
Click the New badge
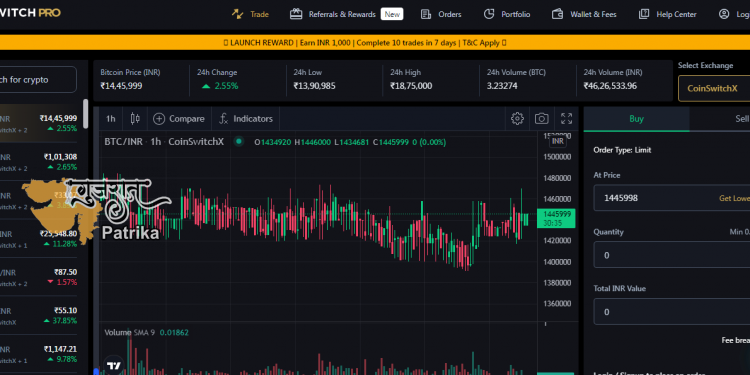point(392,14)
